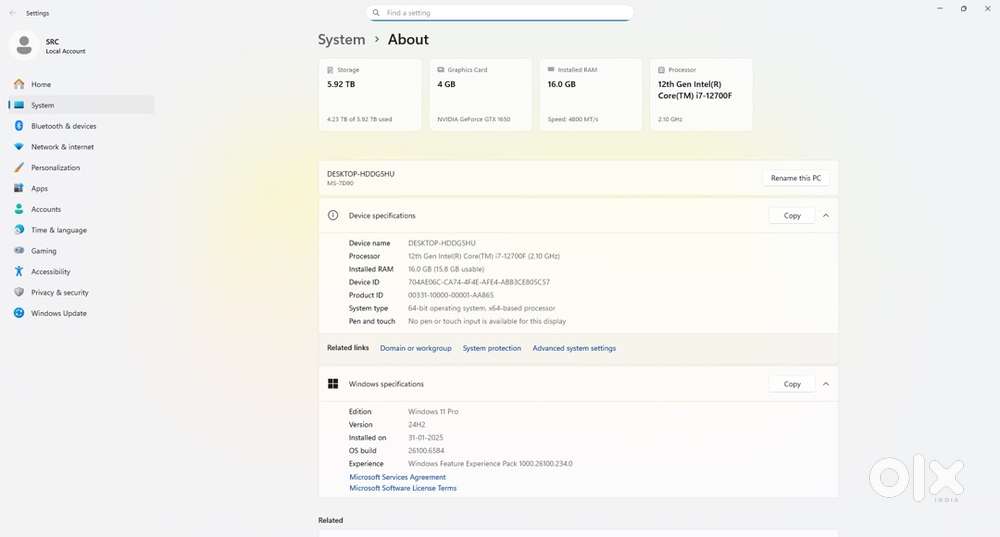Select Time & language in sidebar
This screenshot has width=1000, height=537.
[x=58, y=230]
